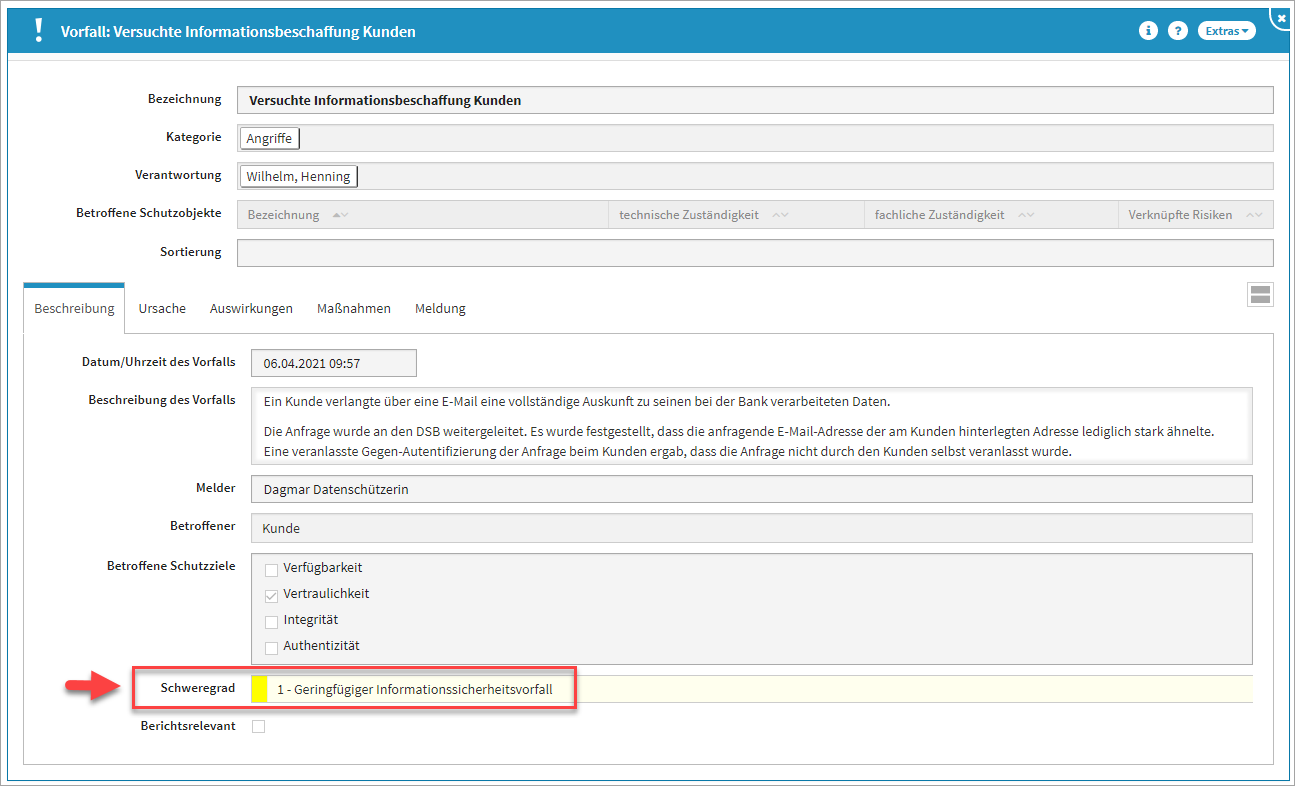This screenshot has width=1295, height=786.
Task: Toggle the Berichtsrelevant checkbox
Action: click(x=259, y=727)
